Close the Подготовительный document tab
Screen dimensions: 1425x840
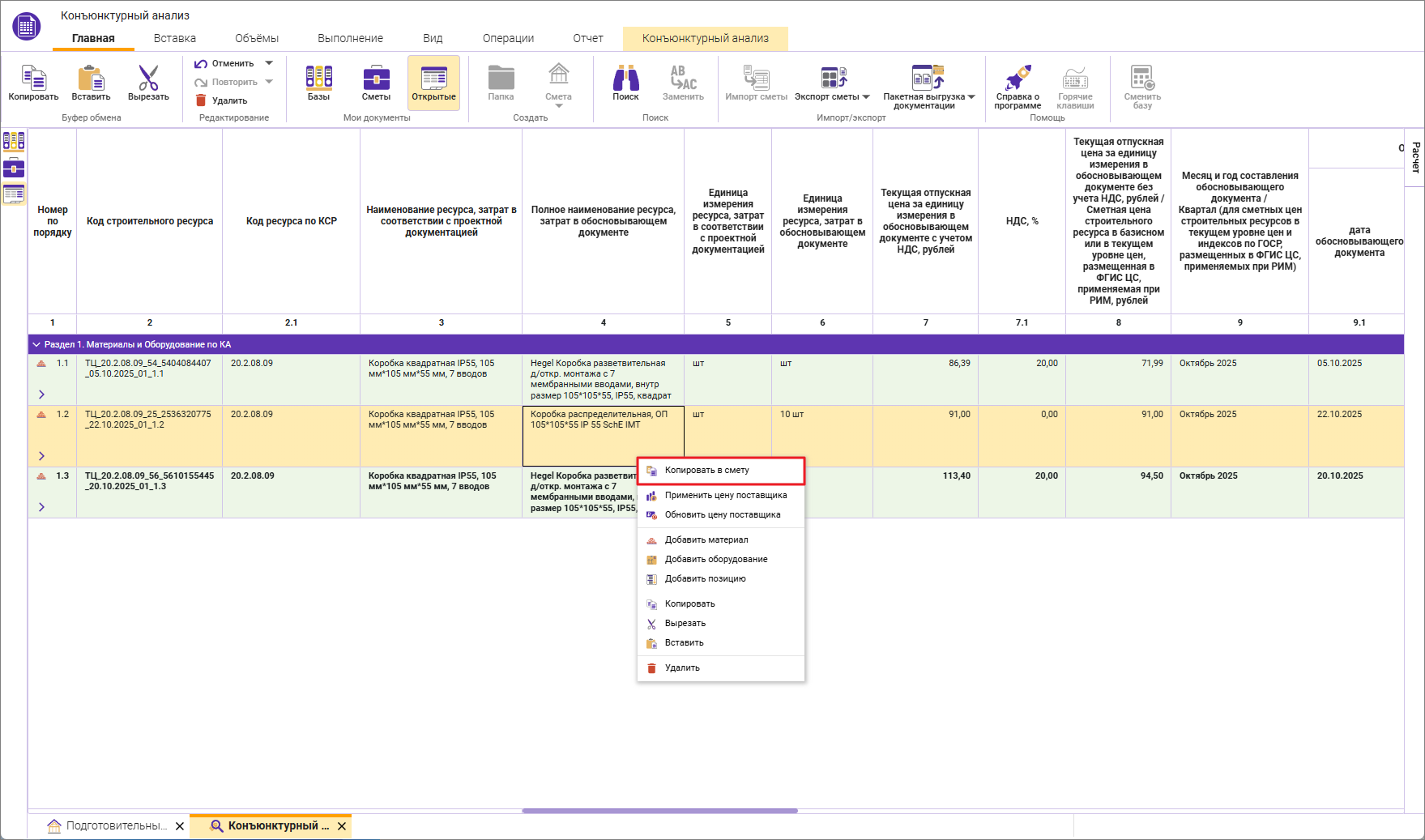pyautogui.click(x=180, y=826)
